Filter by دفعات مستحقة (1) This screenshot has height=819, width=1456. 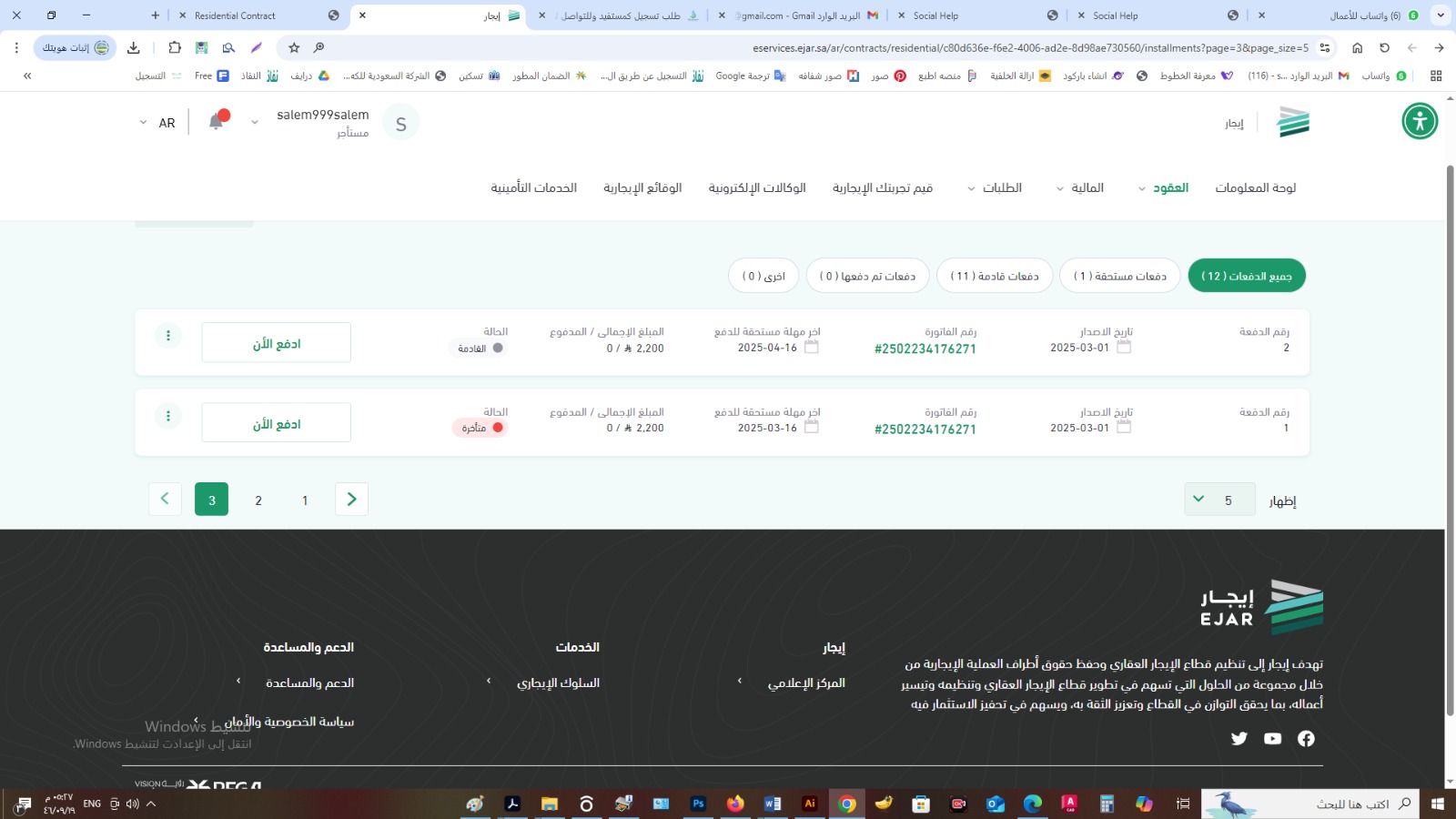pos(1119,276)
